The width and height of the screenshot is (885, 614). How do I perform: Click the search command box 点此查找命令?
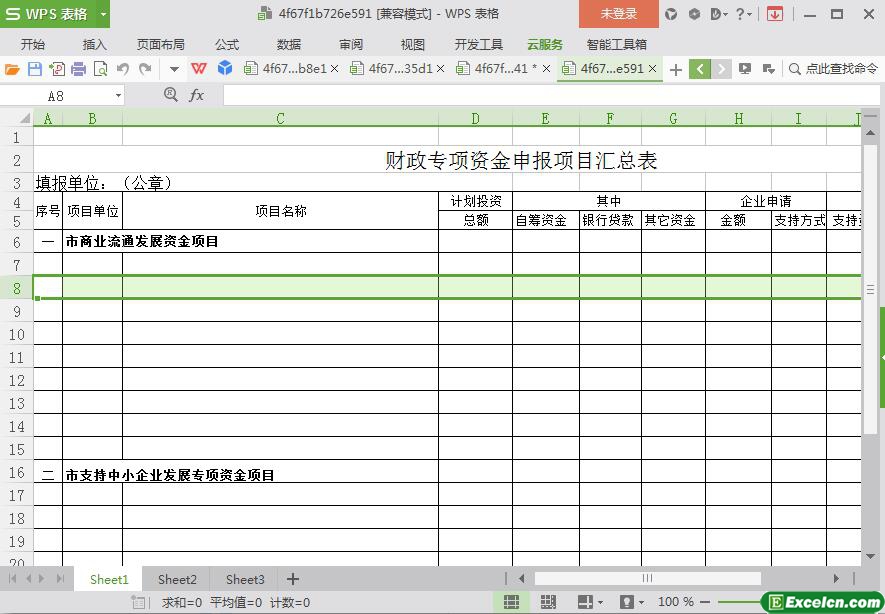[x=834, y=69]
